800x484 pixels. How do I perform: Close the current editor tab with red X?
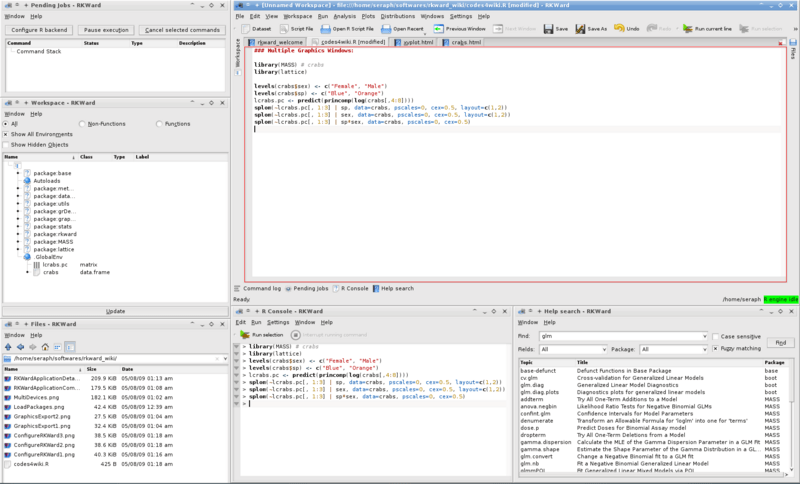[781, 43]
